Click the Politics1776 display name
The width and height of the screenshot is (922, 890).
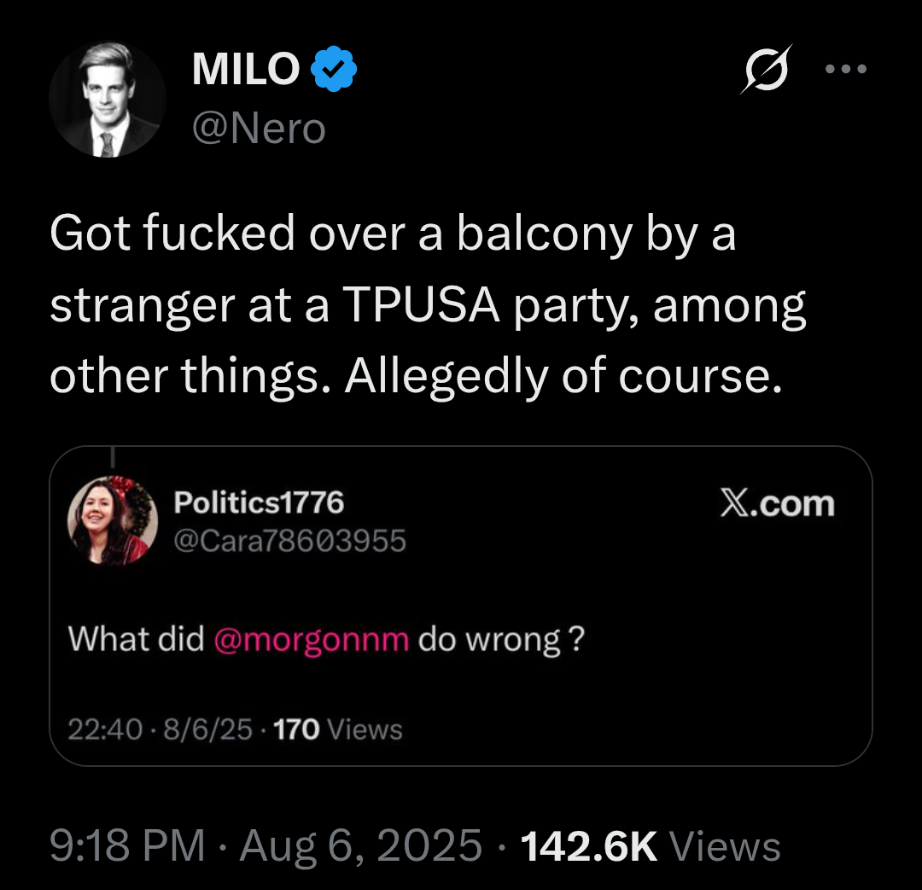tap(259, 503)
